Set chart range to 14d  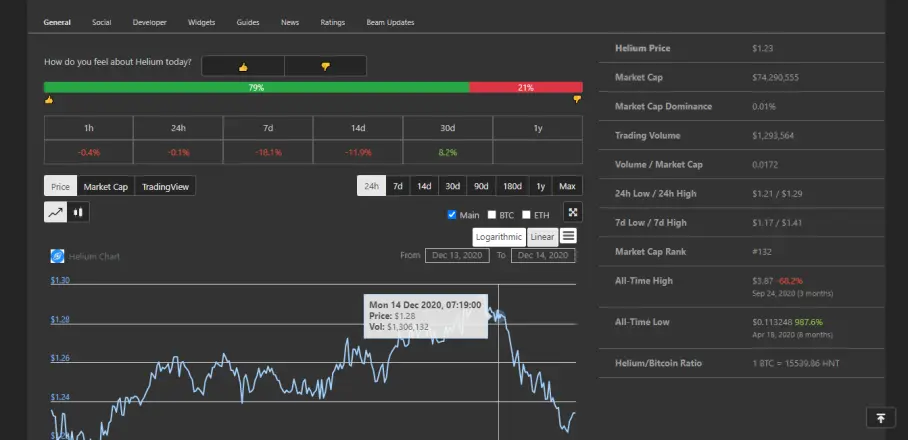(424, 186)
